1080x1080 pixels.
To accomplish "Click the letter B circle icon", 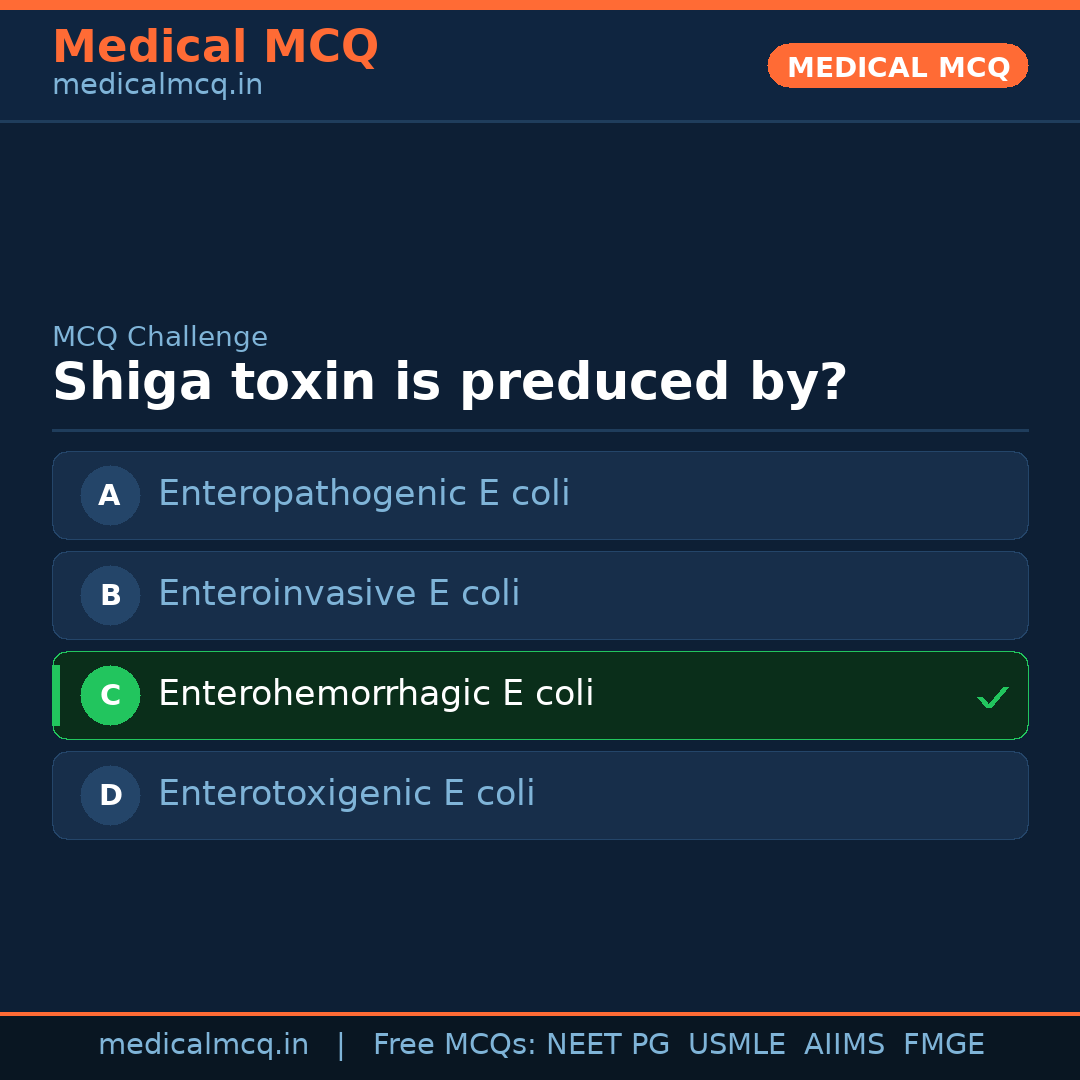I will [110, 595].
